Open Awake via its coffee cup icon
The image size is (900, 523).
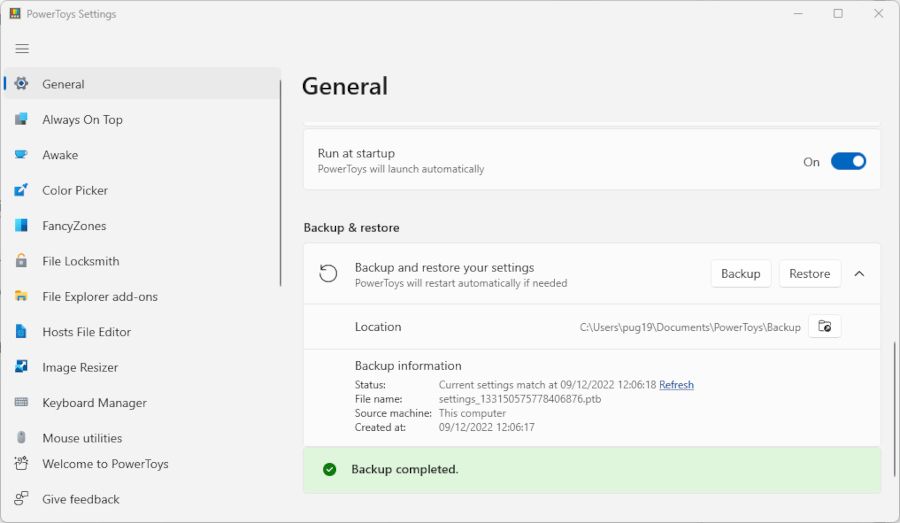click(x=21, y=155)
